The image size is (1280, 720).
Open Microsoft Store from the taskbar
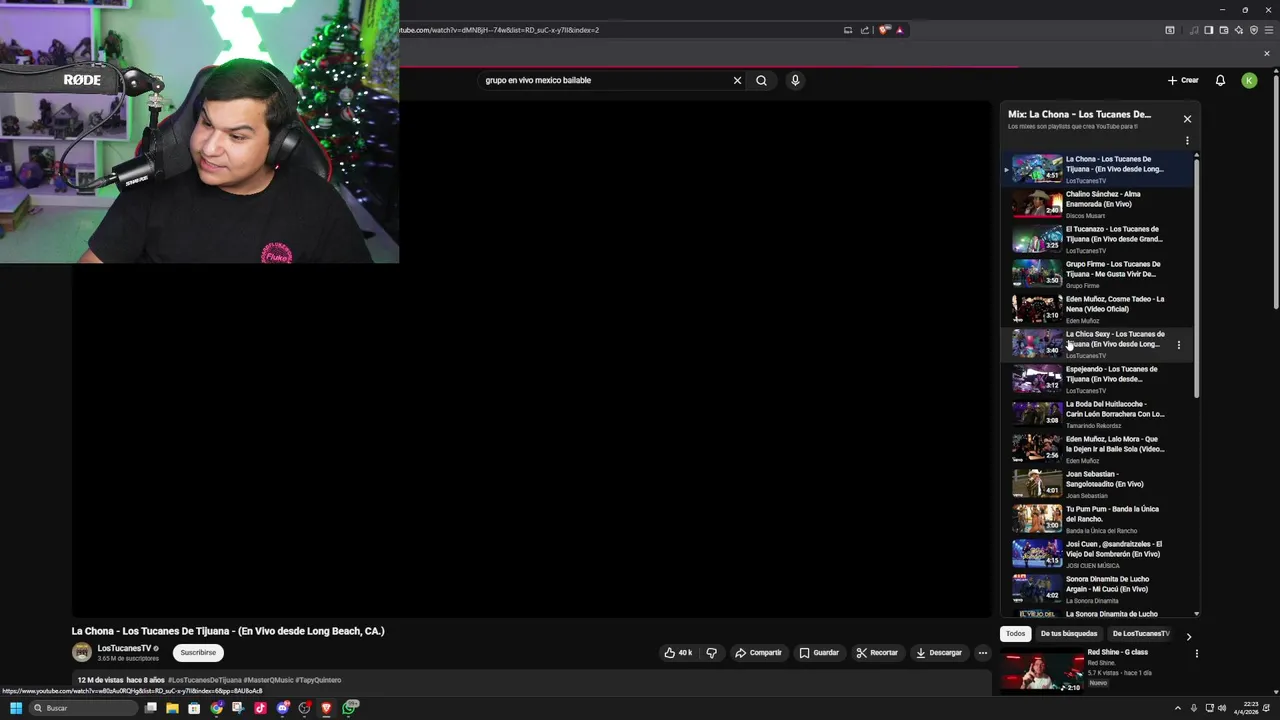tap(194, 708)
